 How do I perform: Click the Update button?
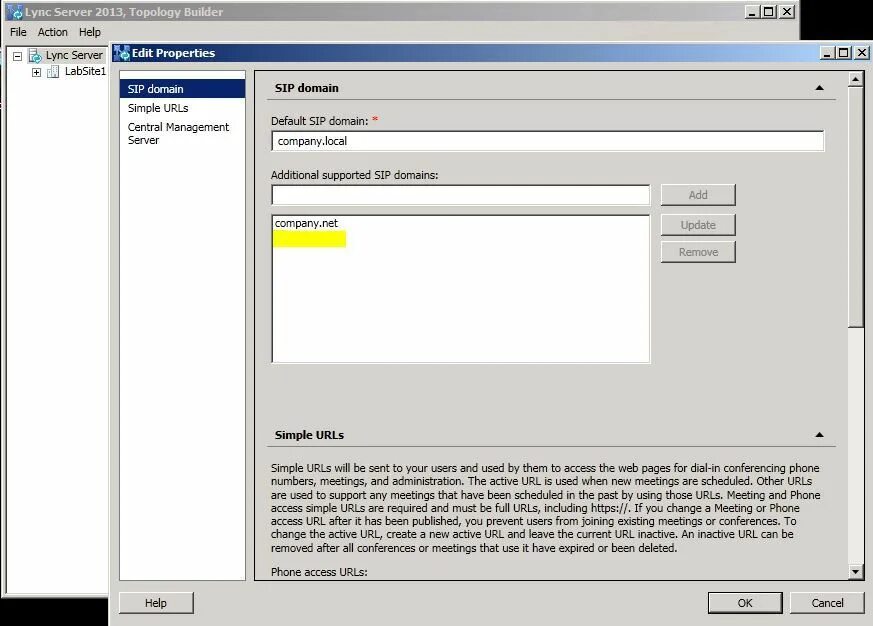pos(698,225)
